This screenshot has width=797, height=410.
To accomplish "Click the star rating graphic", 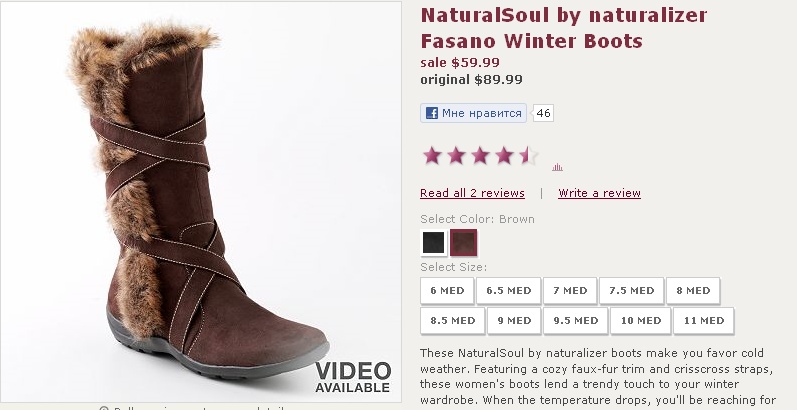I will point(479,156).
